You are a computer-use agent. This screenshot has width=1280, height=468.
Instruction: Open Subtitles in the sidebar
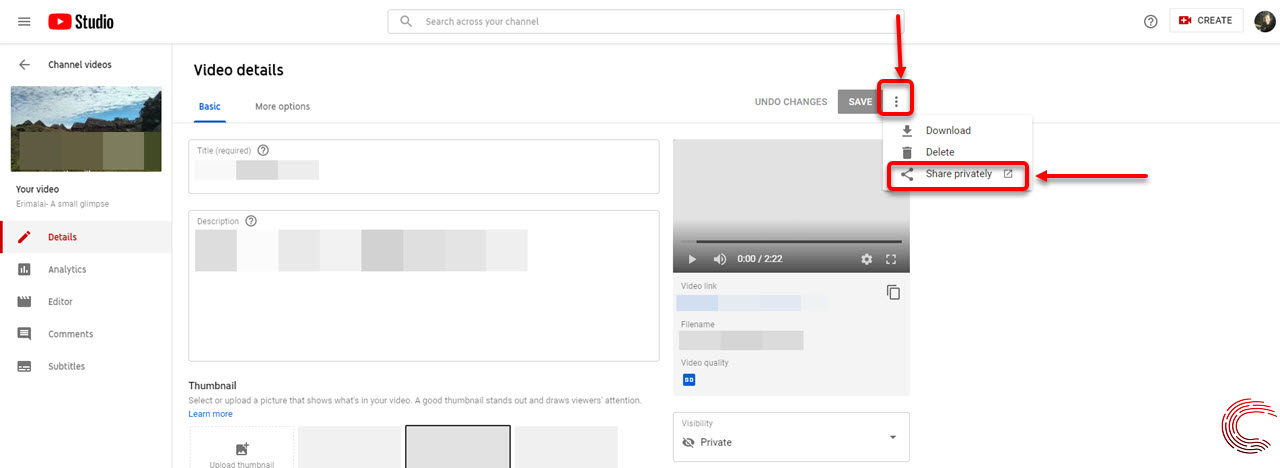(x=86, y=366)
